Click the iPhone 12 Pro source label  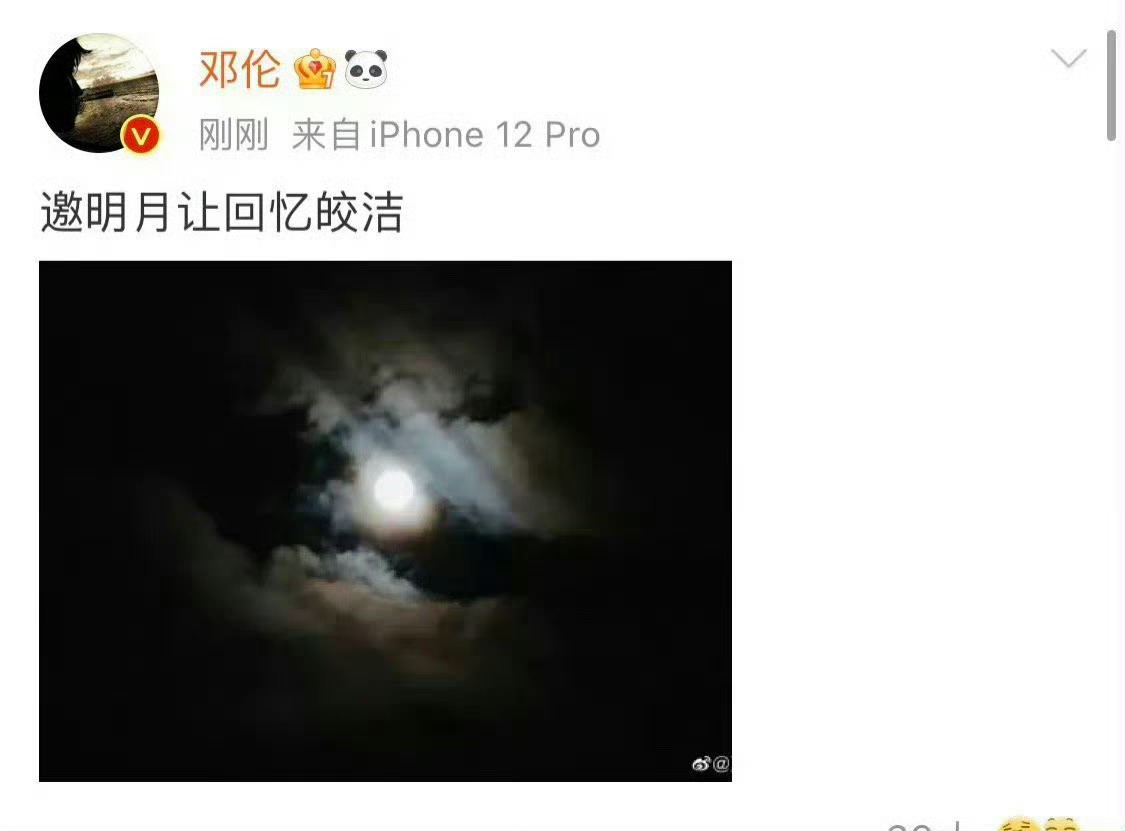coord(485,135)
